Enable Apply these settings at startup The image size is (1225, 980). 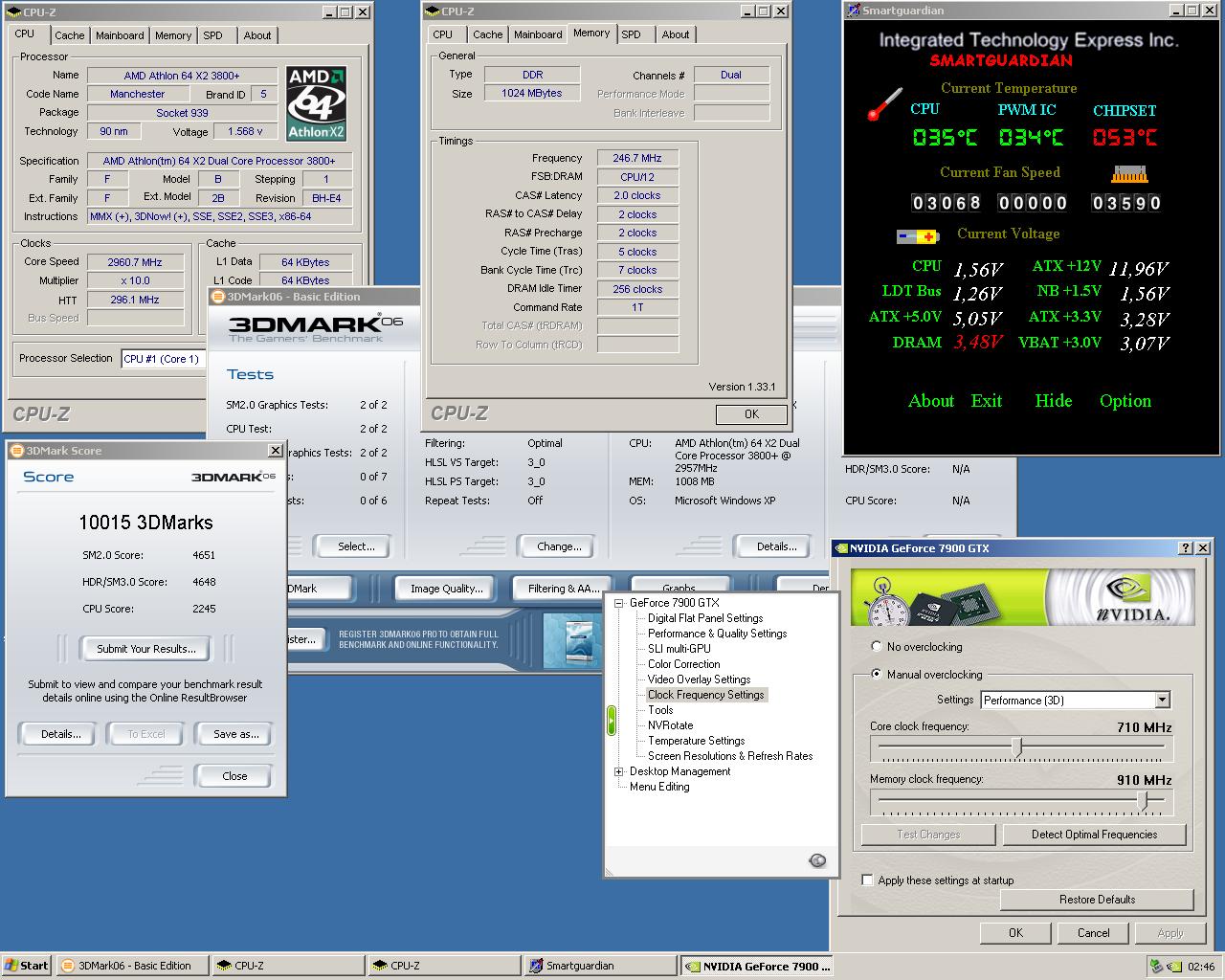(867, 880)
